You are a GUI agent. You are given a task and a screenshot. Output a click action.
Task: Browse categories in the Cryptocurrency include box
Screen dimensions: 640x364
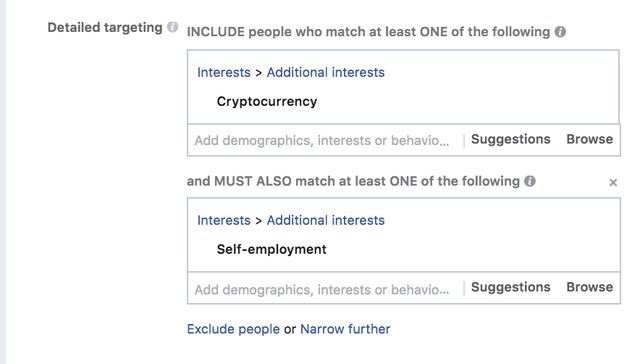coord(589,139)
